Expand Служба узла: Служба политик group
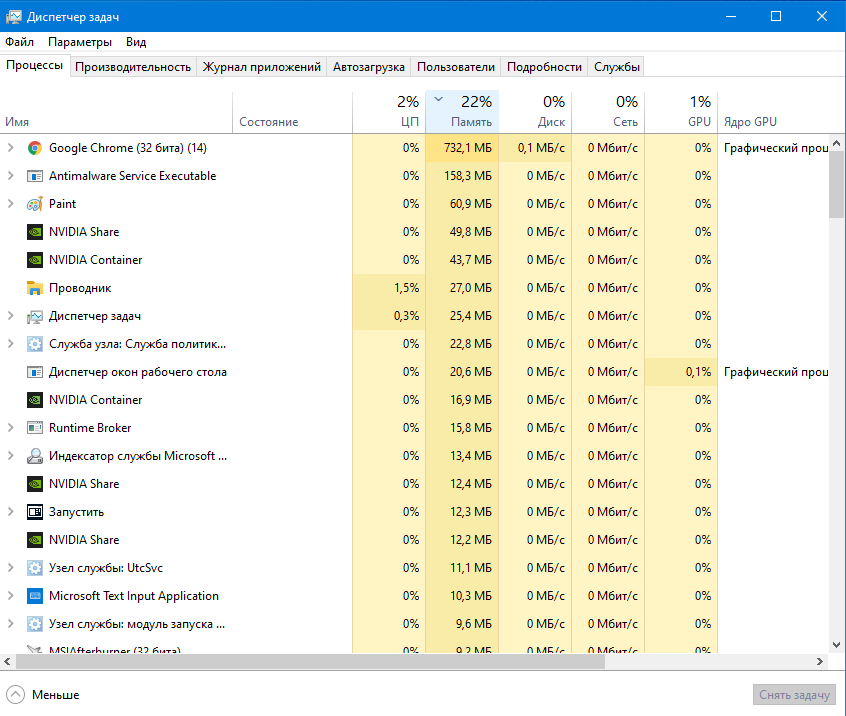 tap(10, 344)
